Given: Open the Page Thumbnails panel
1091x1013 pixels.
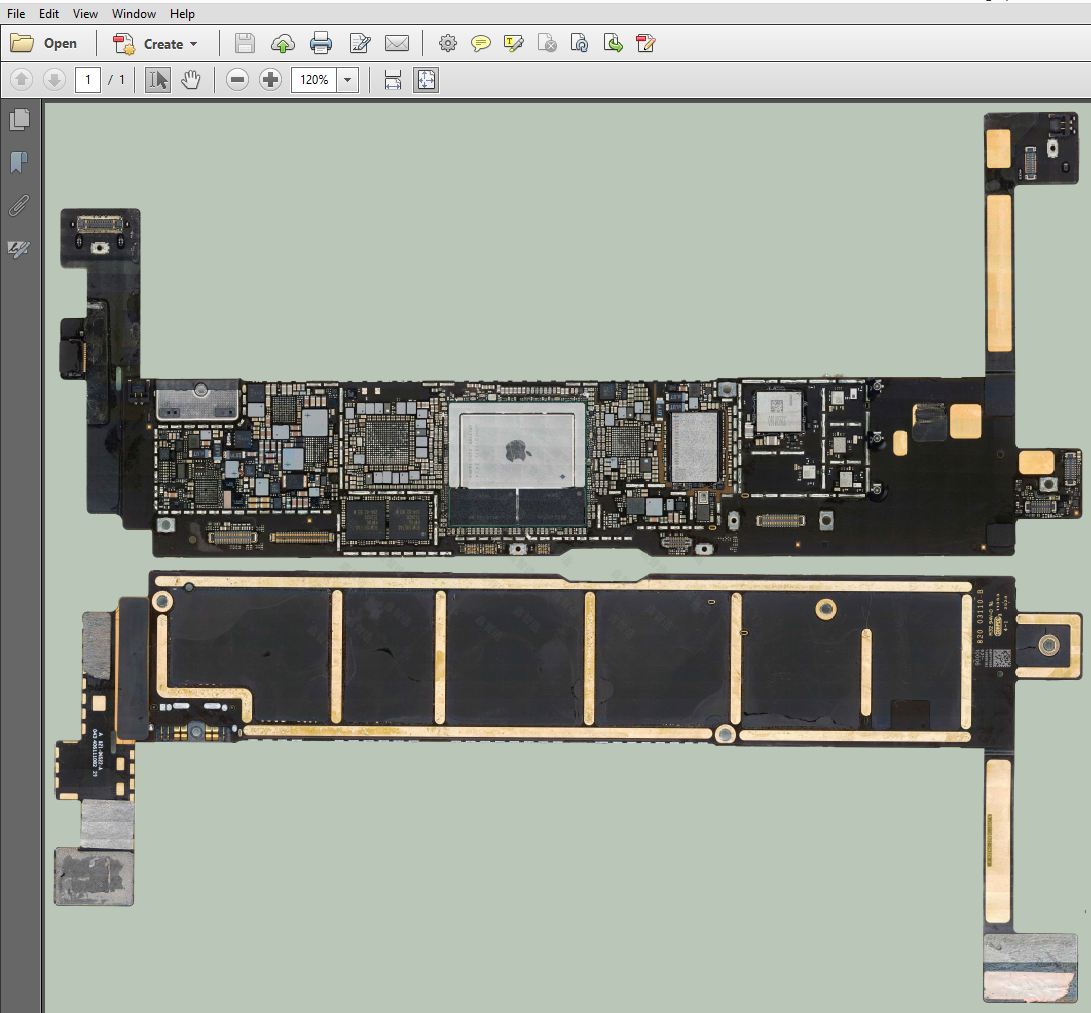Looking at the screenshot, I should [x=19, y=120].
